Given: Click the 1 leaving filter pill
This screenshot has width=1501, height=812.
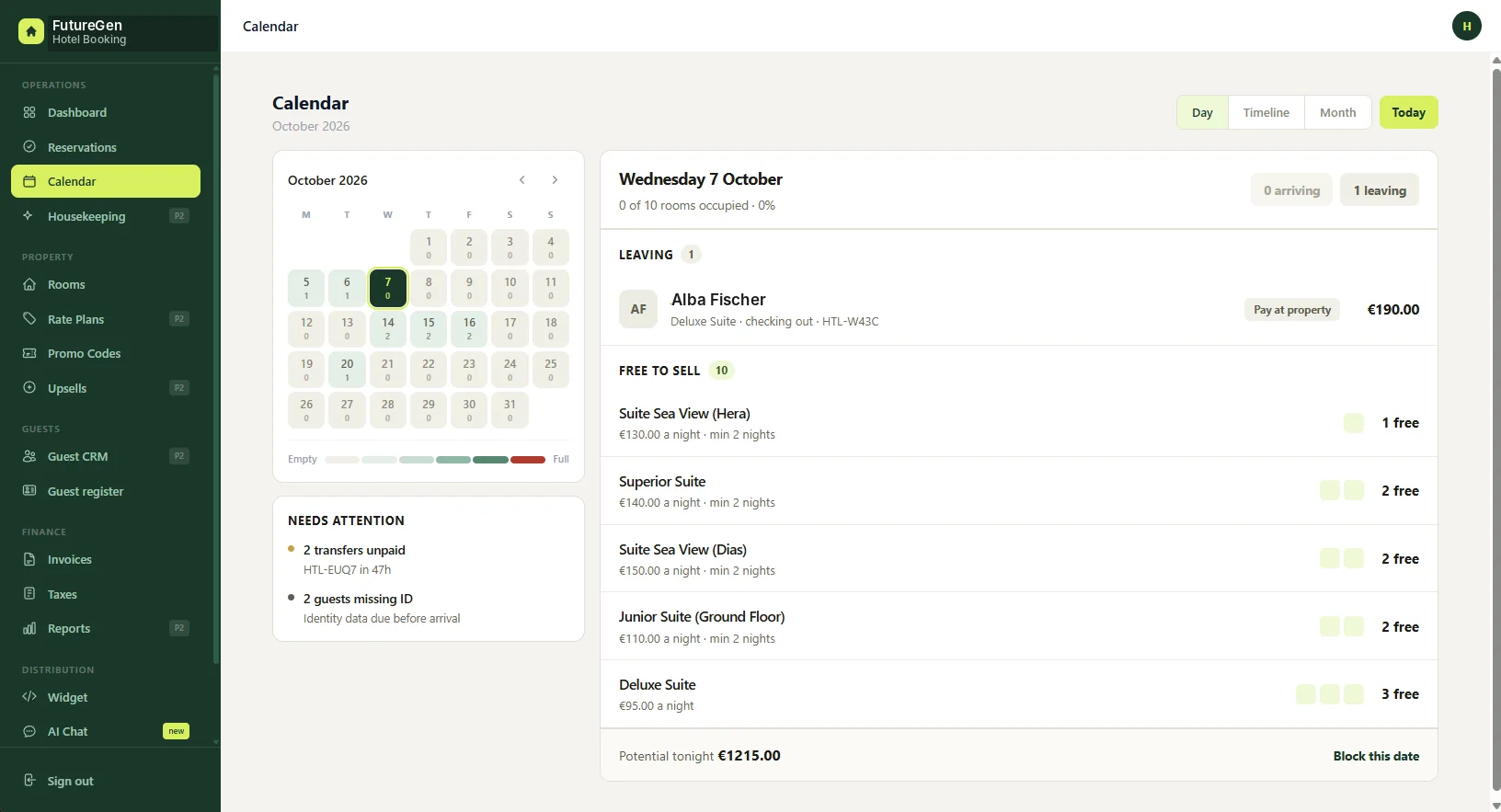Looking at the screenshot, I should point(1380,190).
